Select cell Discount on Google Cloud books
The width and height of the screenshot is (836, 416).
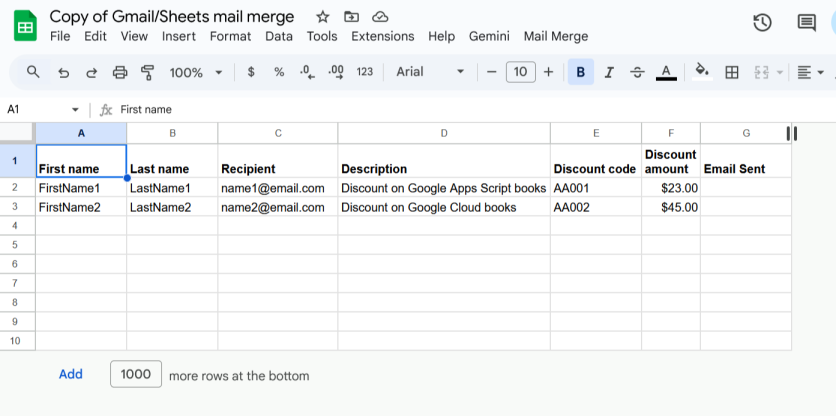click(444, 207)
